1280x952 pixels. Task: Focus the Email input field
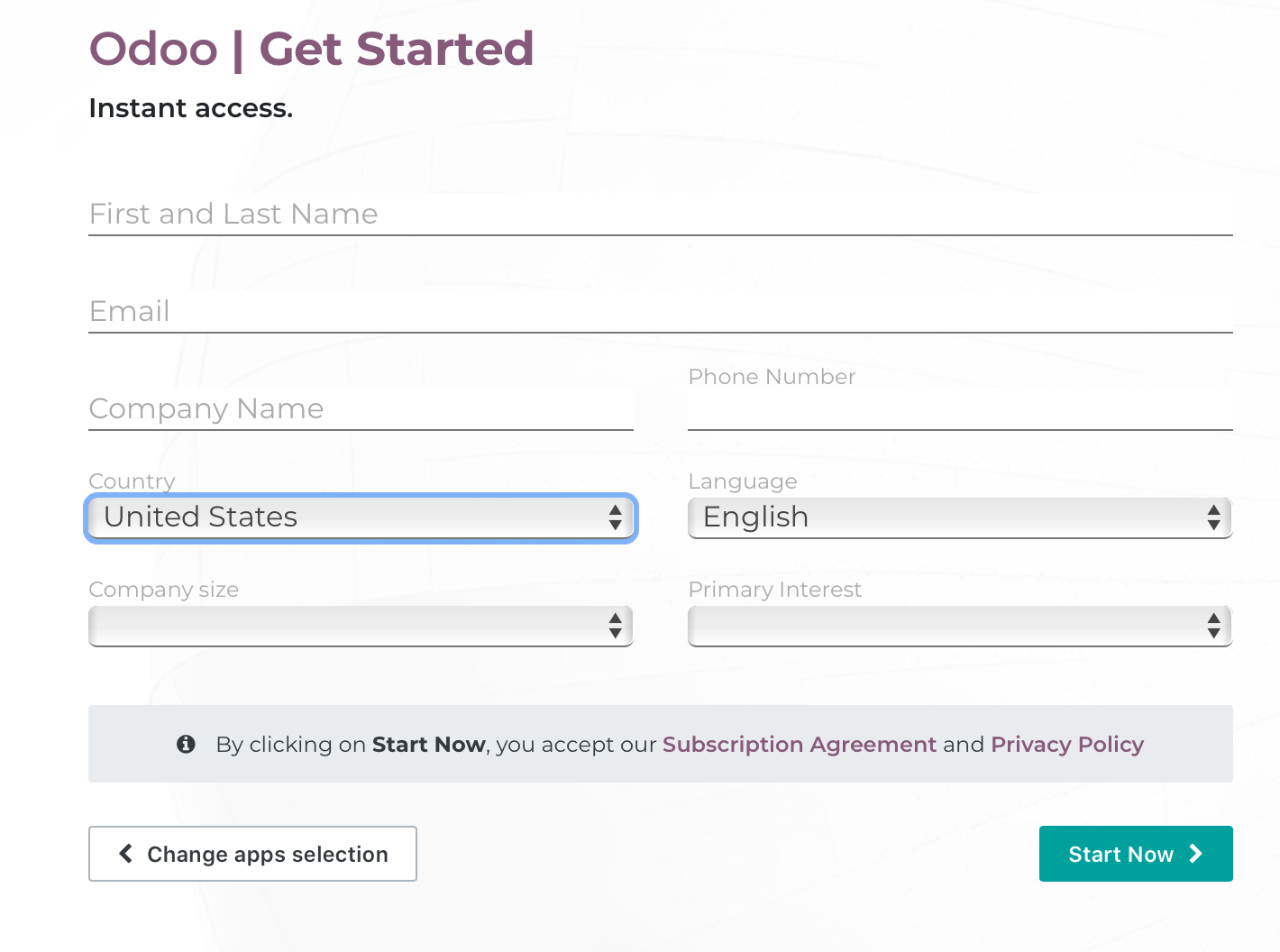point(660,312)
